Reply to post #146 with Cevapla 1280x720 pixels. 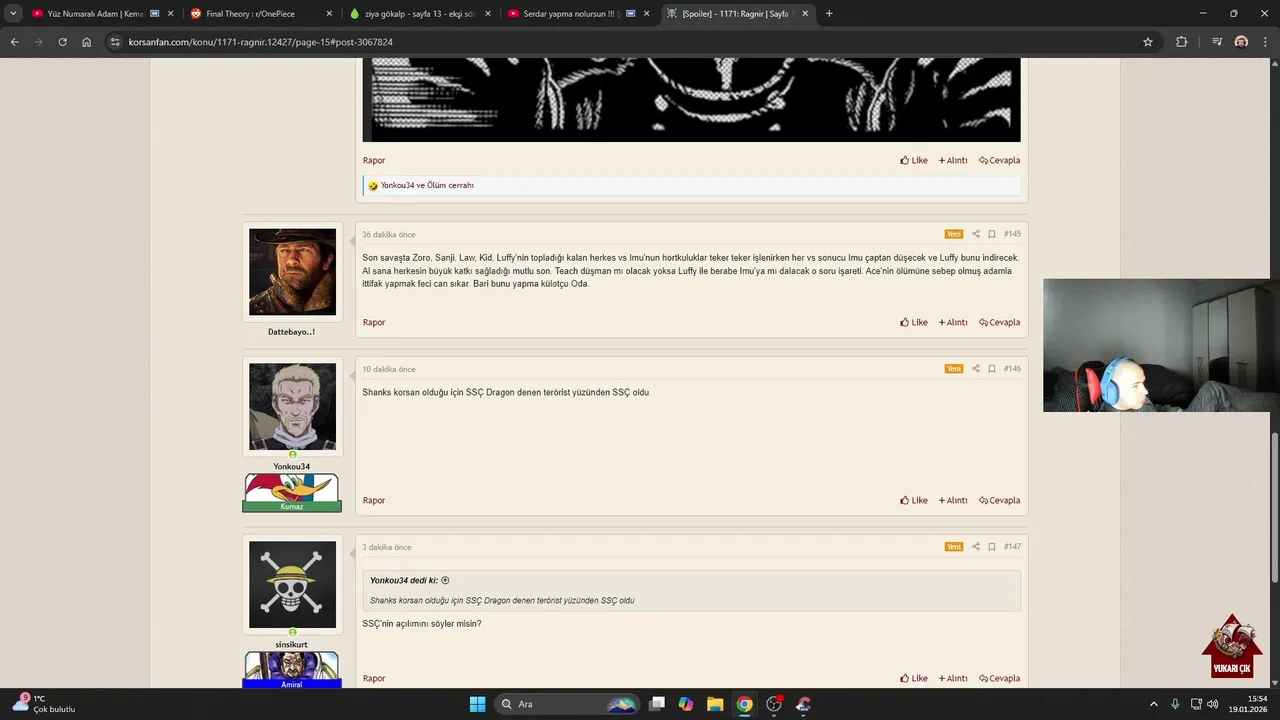pyautogui.click(x=1000, y=500)
